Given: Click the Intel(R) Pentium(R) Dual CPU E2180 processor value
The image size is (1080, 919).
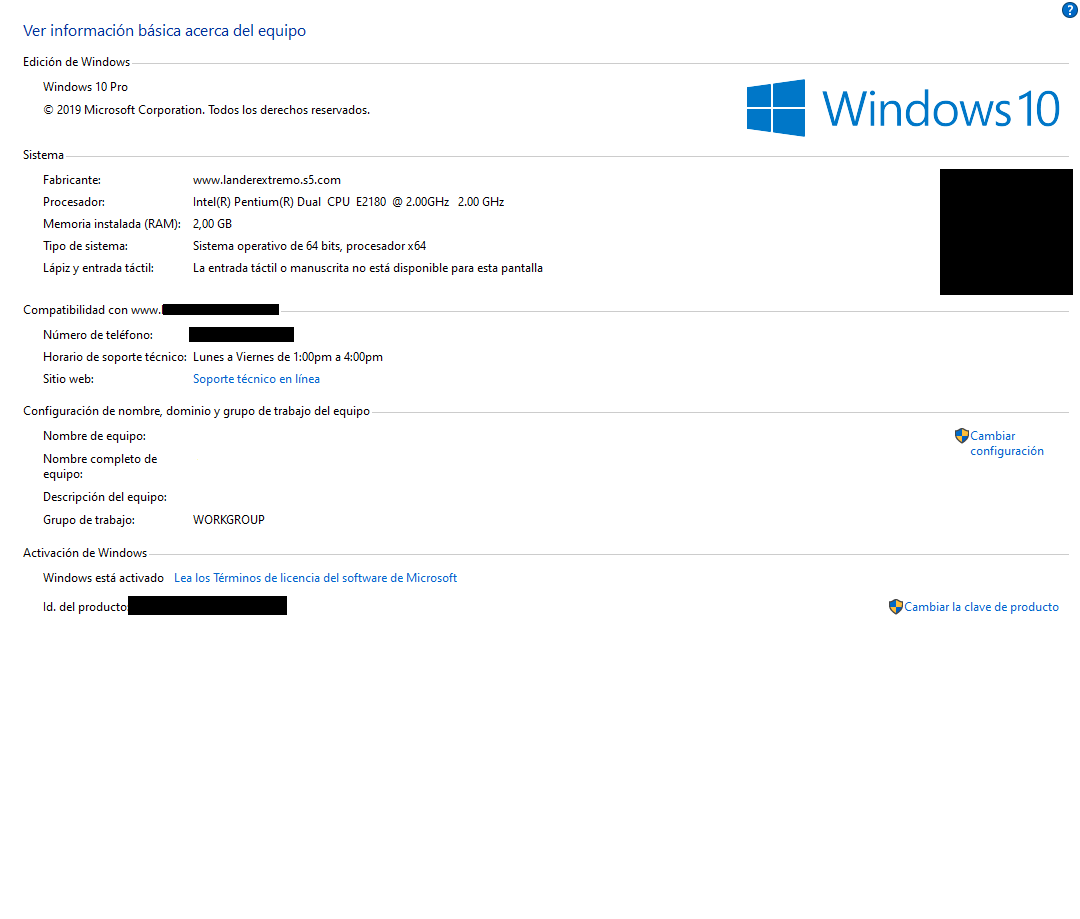Looking at the screenshot, I should pos(349,202).
